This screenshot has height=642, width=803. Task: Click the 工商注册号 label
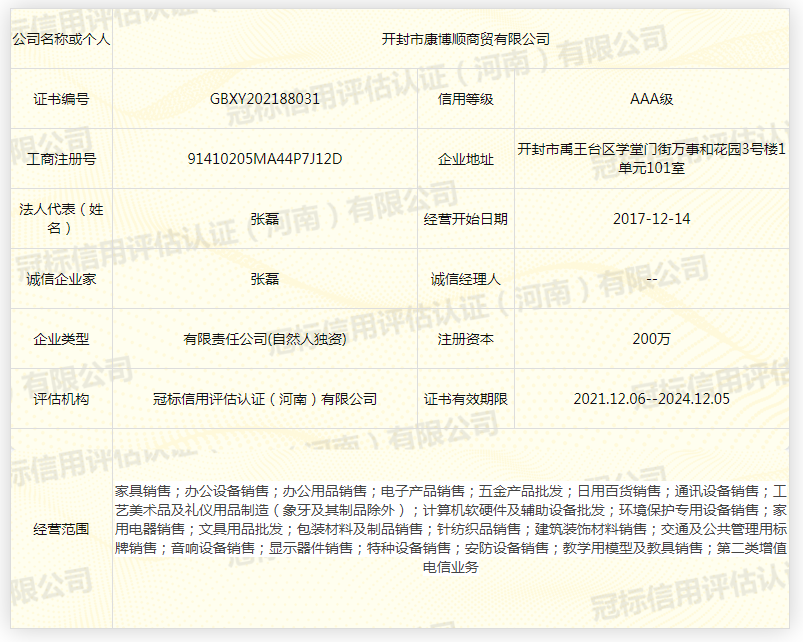point(61,159)
